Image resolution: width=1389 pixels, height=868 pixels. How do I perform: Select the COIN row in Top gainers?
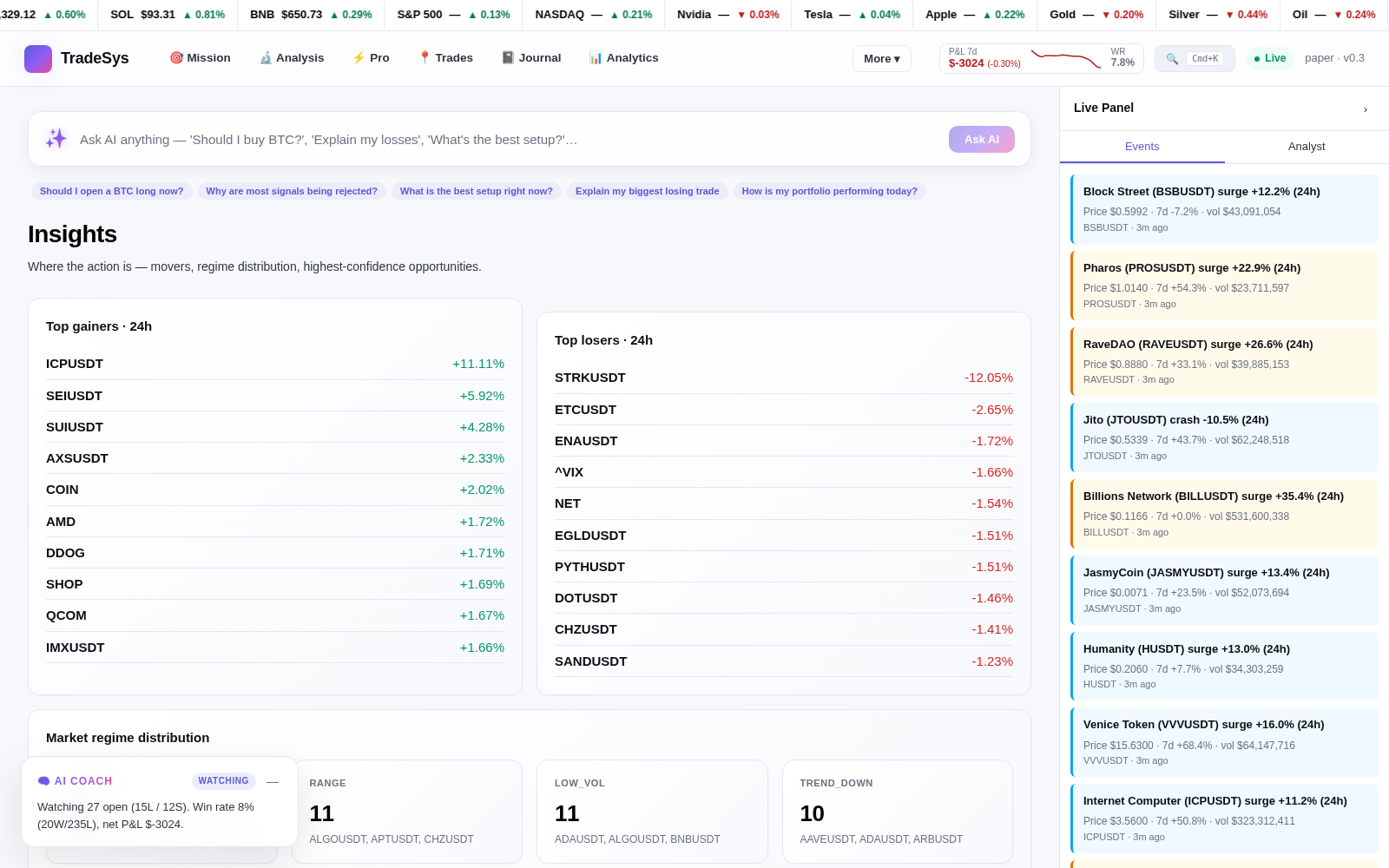275,490
